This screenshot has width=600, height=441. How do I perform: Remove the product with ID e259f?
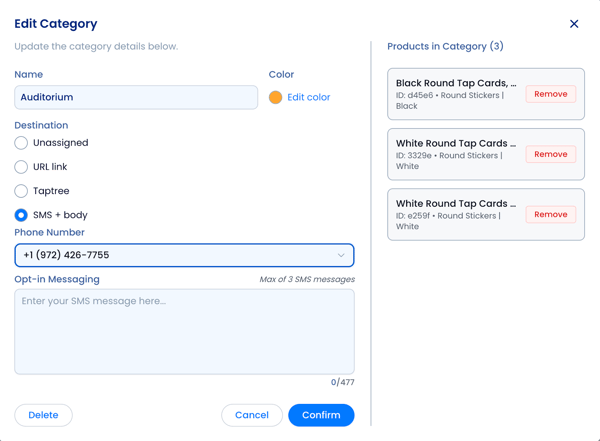click(550, 214)
